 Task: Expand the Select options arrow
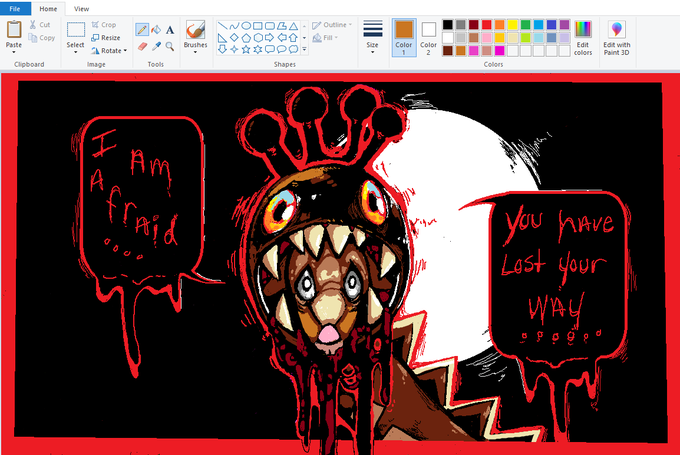(x=75, y=52)
